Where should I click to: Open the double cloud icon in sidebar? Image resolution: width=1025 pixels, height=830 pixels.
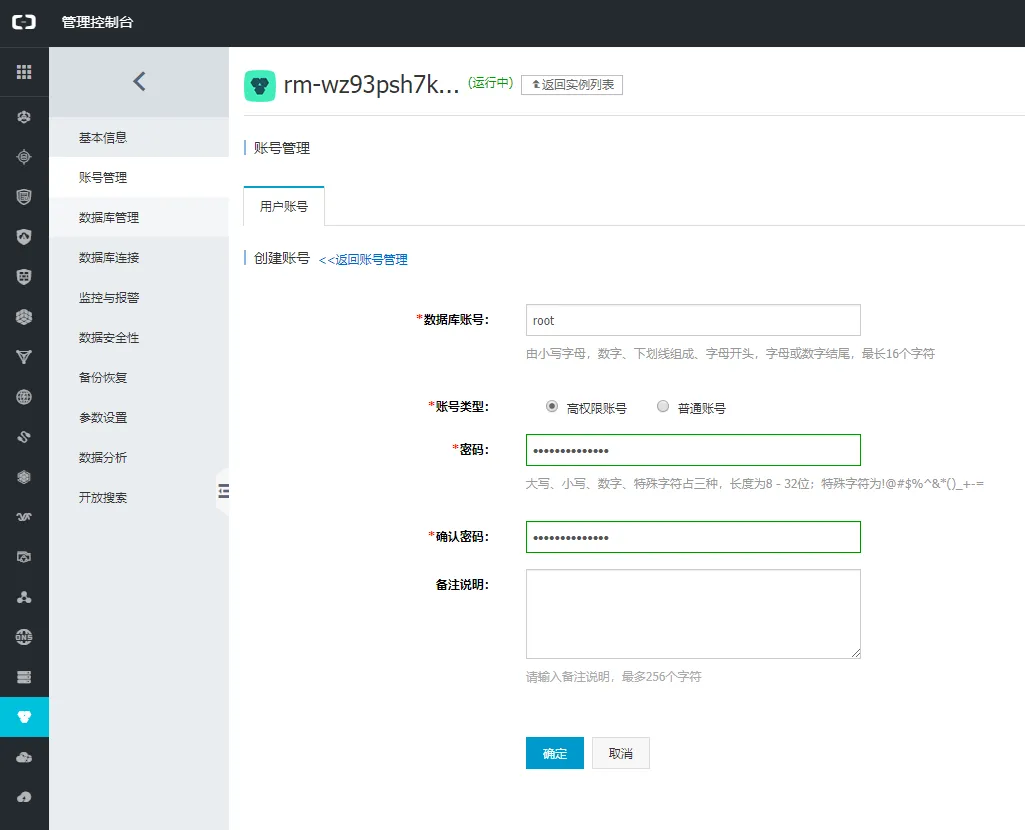[24, 757]
